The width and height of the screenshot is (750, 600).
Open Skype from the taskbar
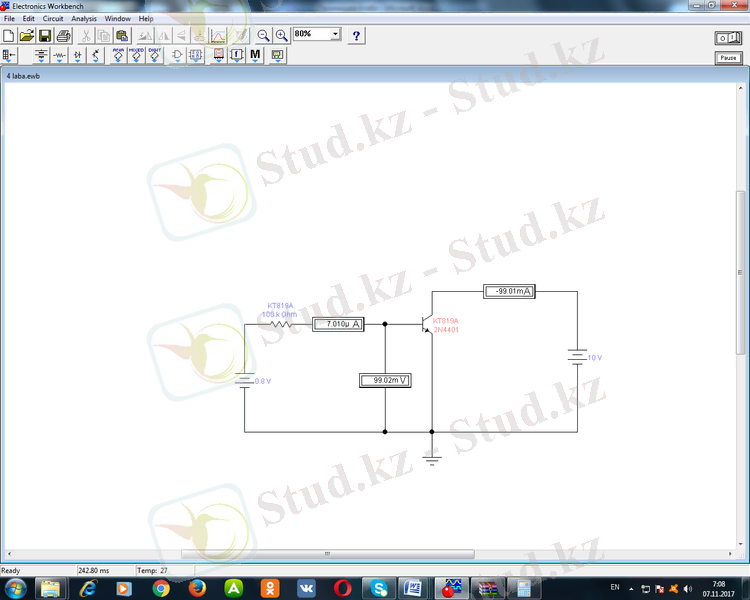point(379,588)
